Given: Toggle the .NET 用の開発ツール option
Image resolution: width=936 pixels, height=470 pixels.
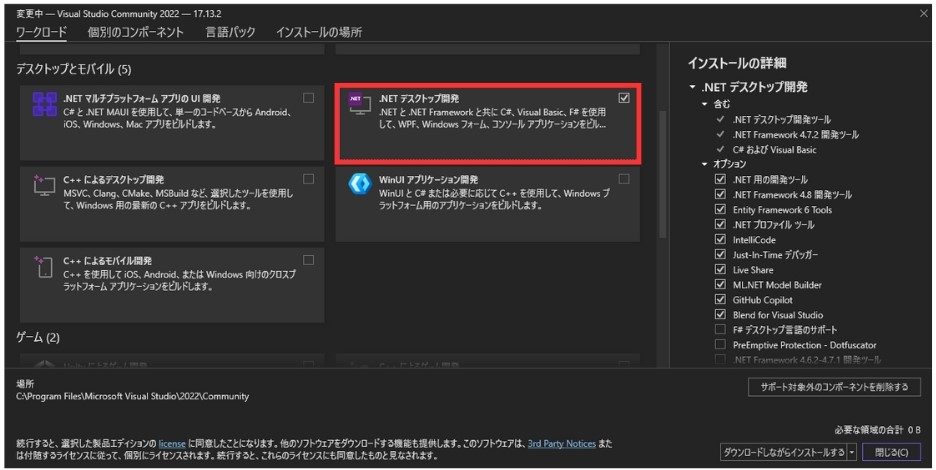Looking at the screenshot, I should (721, 179).
